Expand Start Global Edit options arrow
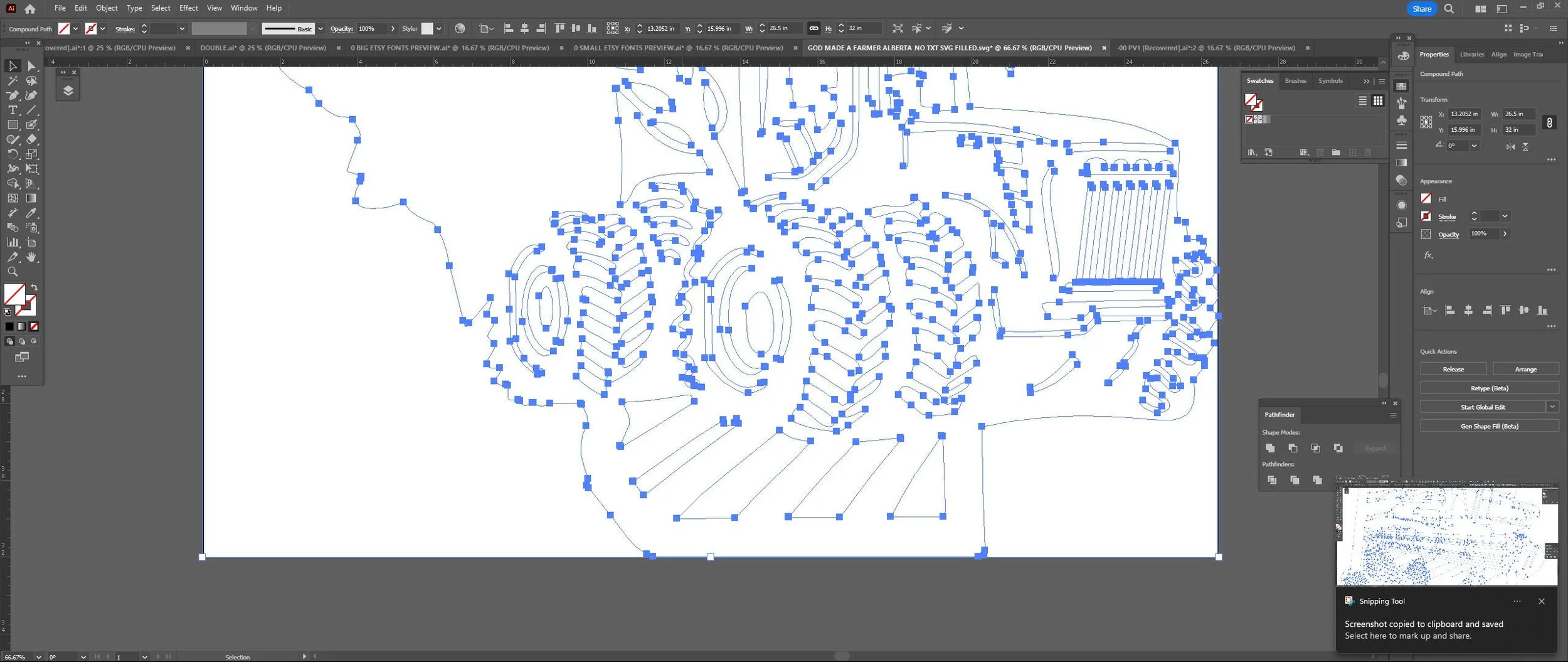The height and width of the screenshot is (662, 1568). (1552, 407)
